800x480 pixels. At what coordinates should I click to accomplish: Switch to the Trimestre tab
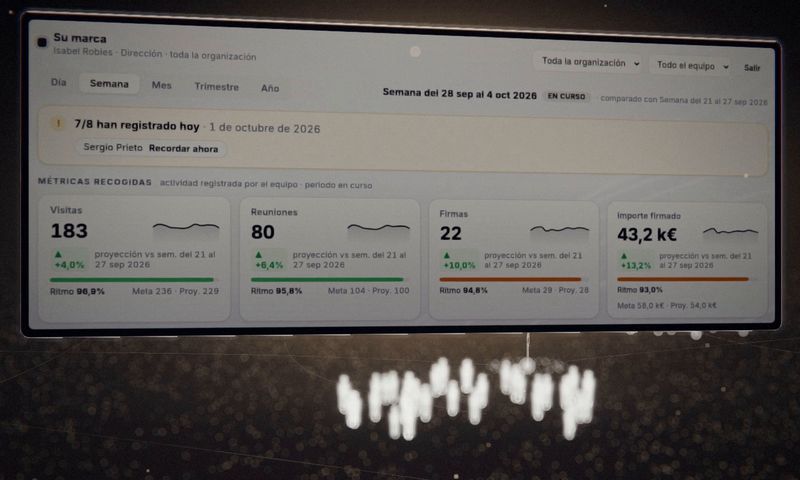pos(216,87)
